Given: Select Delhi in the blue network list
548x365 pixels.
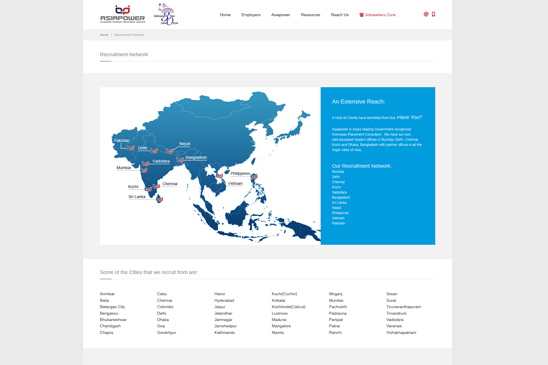Looking at the screenshot, I should click(336, 177).
